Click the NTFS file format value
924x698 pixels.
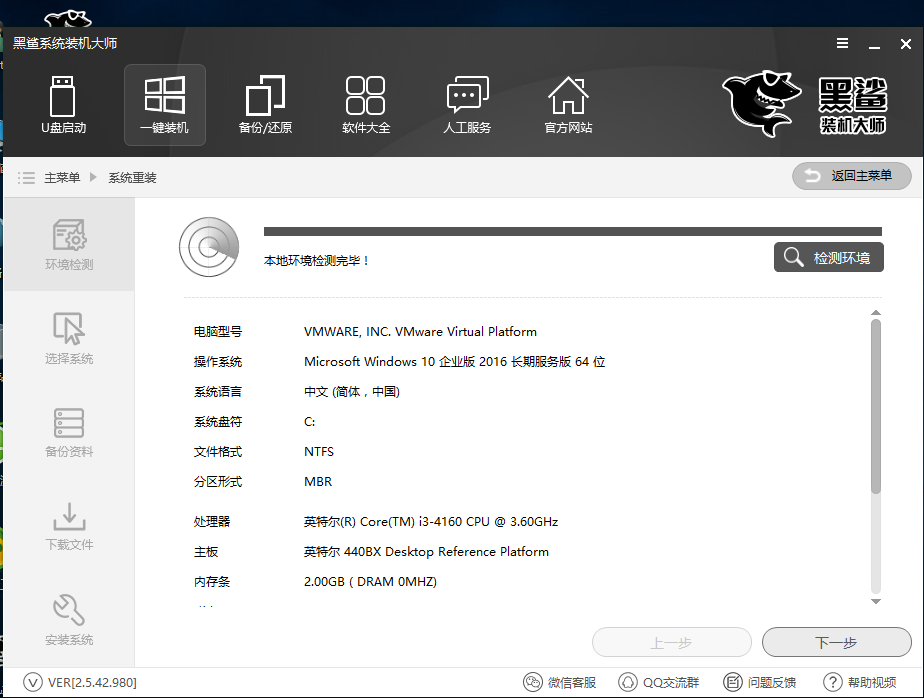pyautogui.click(x=319, y=452)
